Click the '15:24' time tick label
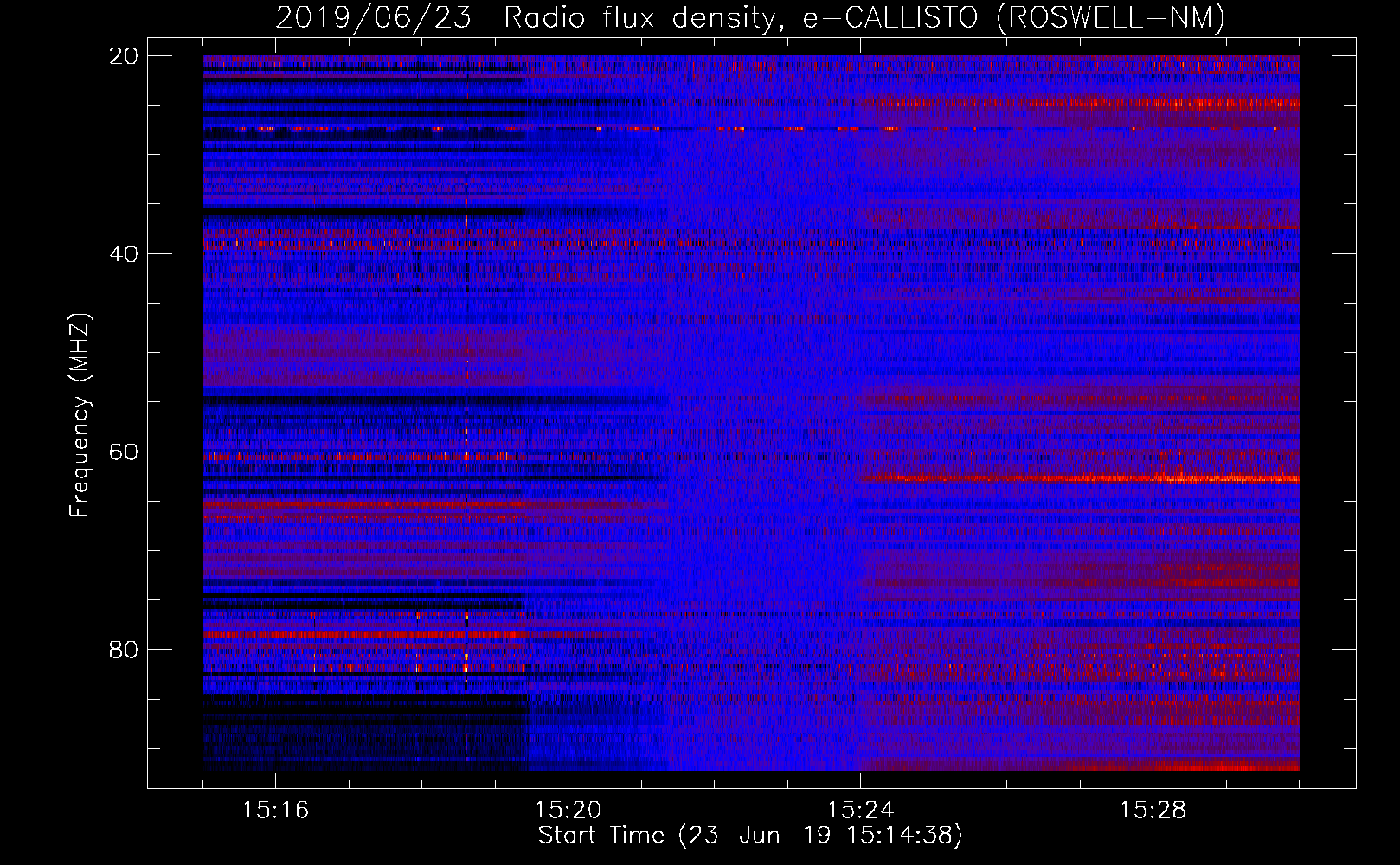 860,811
